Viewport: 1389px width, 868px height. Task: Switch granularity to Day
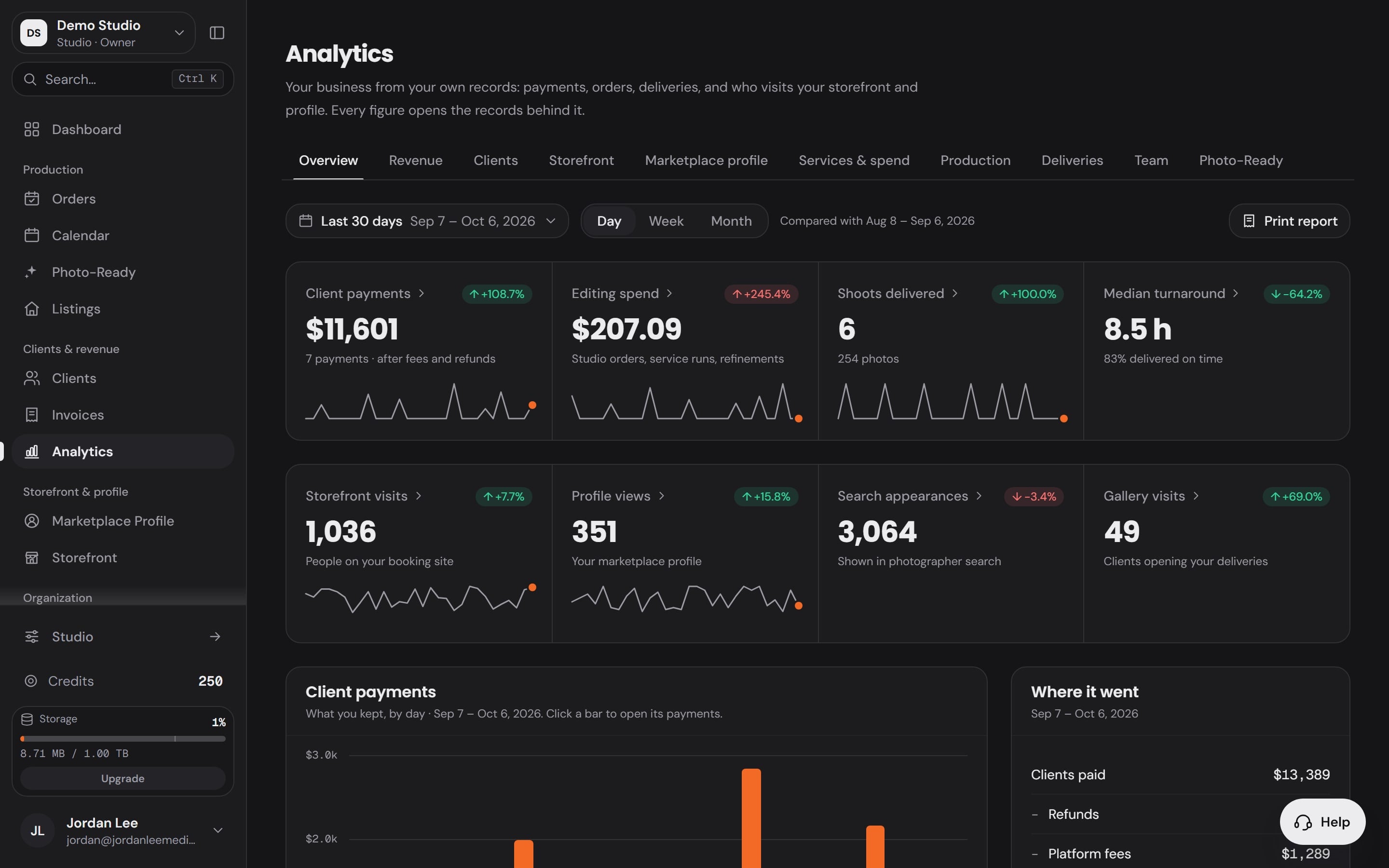click(x=609, y=221)
